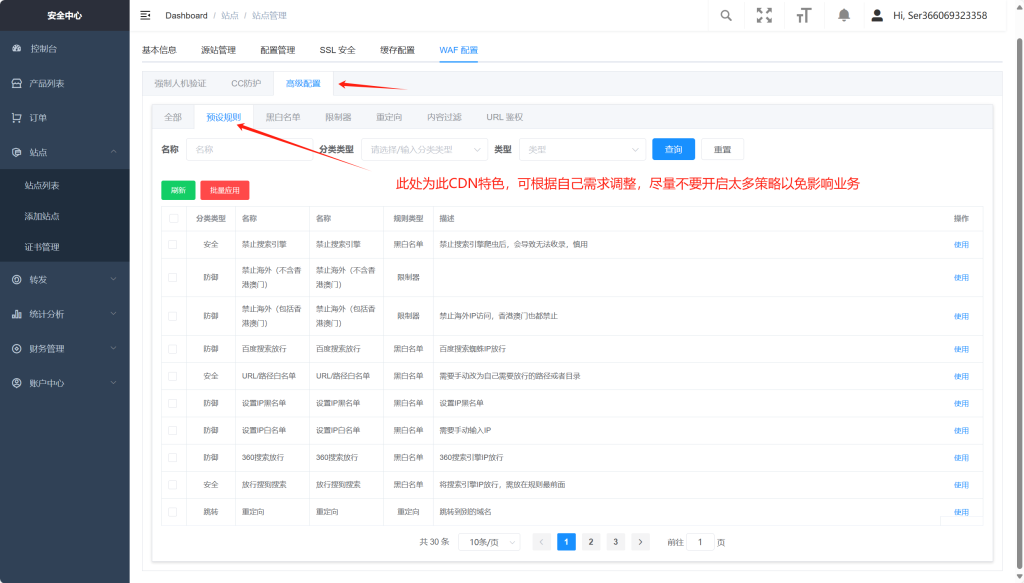Click the blue 查询 button
This screenshot has width=1024, height=583.
pos(673,149)
